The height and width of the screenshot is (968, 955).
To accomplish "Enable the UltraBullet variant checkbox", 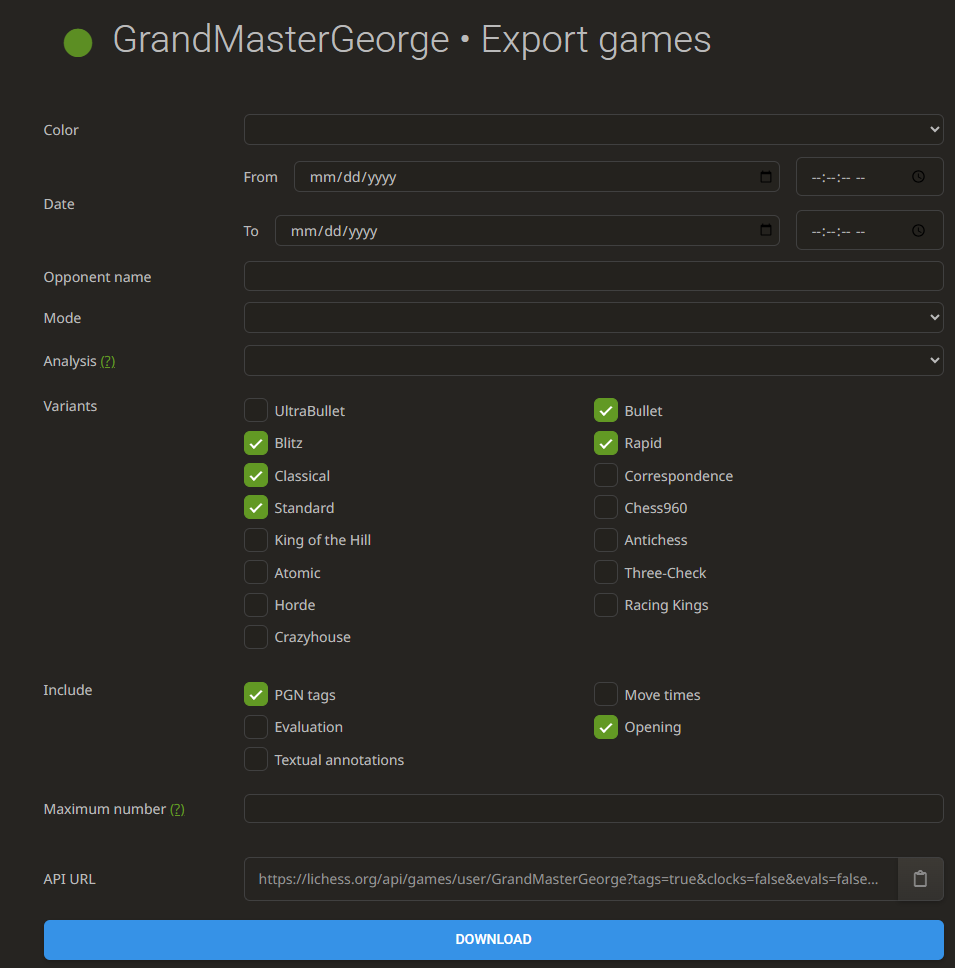I will click(256, 410).
